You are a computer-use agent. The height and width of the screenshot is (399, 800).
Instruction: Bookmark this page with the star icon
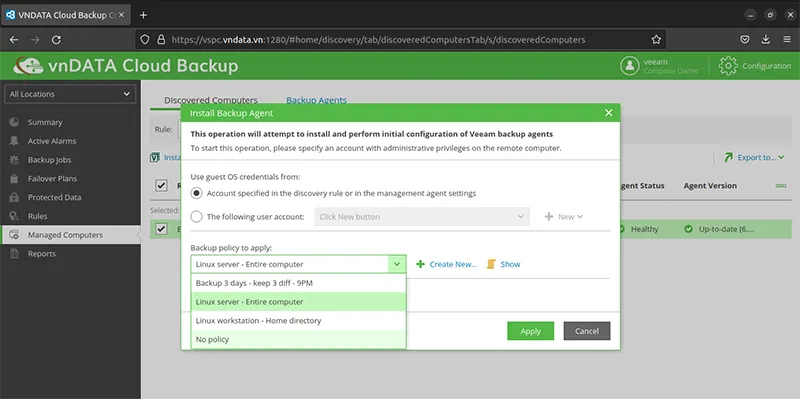(x=656, y=39)
